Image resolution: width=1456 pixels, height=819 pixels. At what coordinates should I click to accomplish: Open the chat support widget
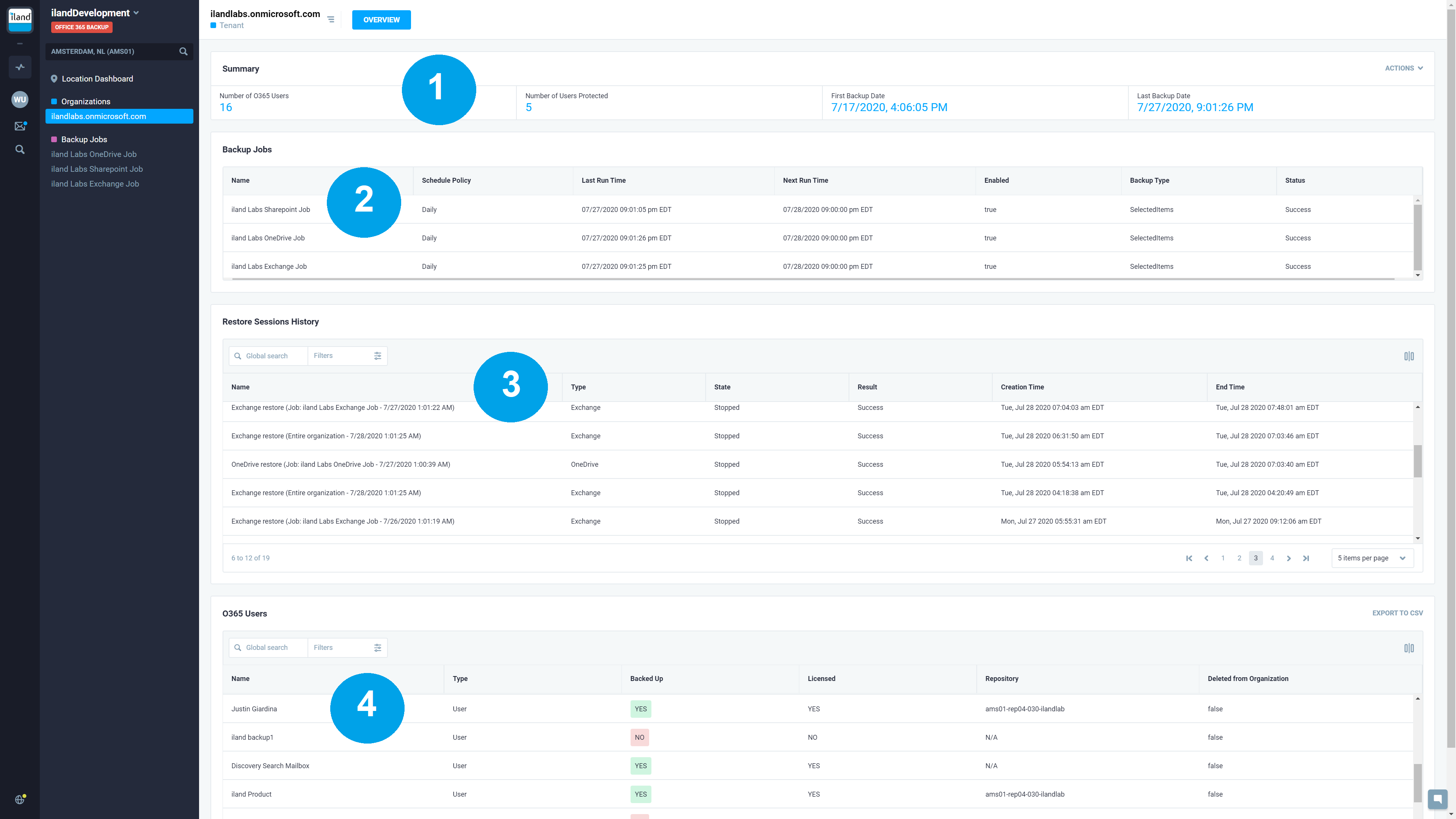pyautogui.click(x=1437, y=799)
